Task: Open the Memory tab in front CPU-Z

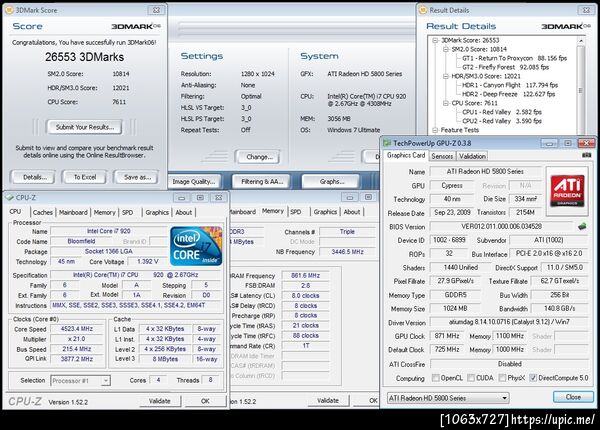Action: coord(104,212)
